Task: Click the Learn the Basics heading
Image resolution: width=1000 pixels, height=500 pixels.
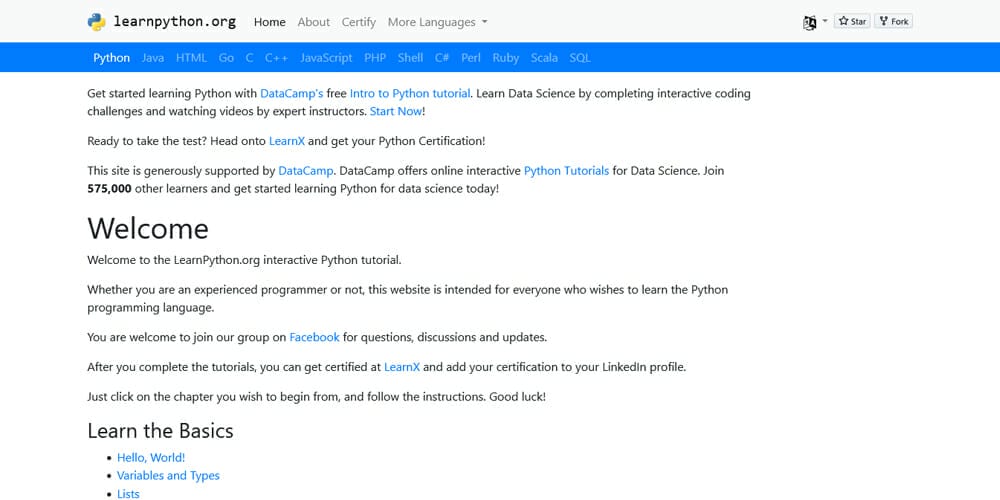Action: pos(161,430)
